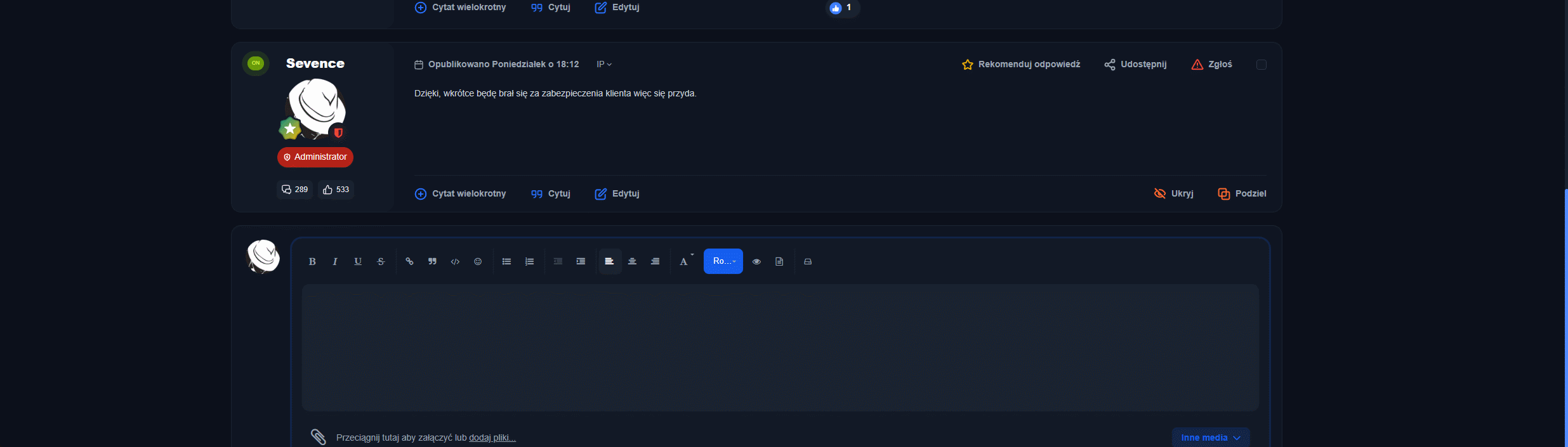Insert a numbered list
Screen dimensions: 1568x447
[x=529, y=261]
